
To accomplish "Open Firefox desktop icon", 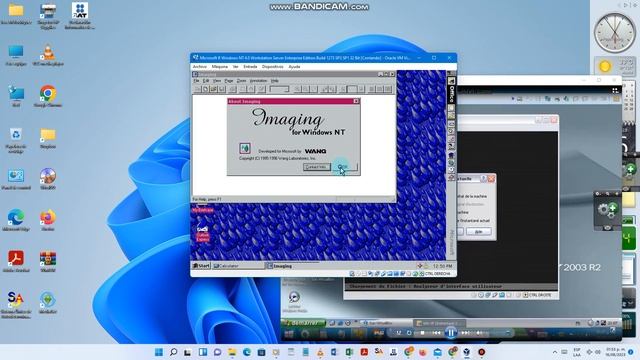I will (x=48, y=220).
